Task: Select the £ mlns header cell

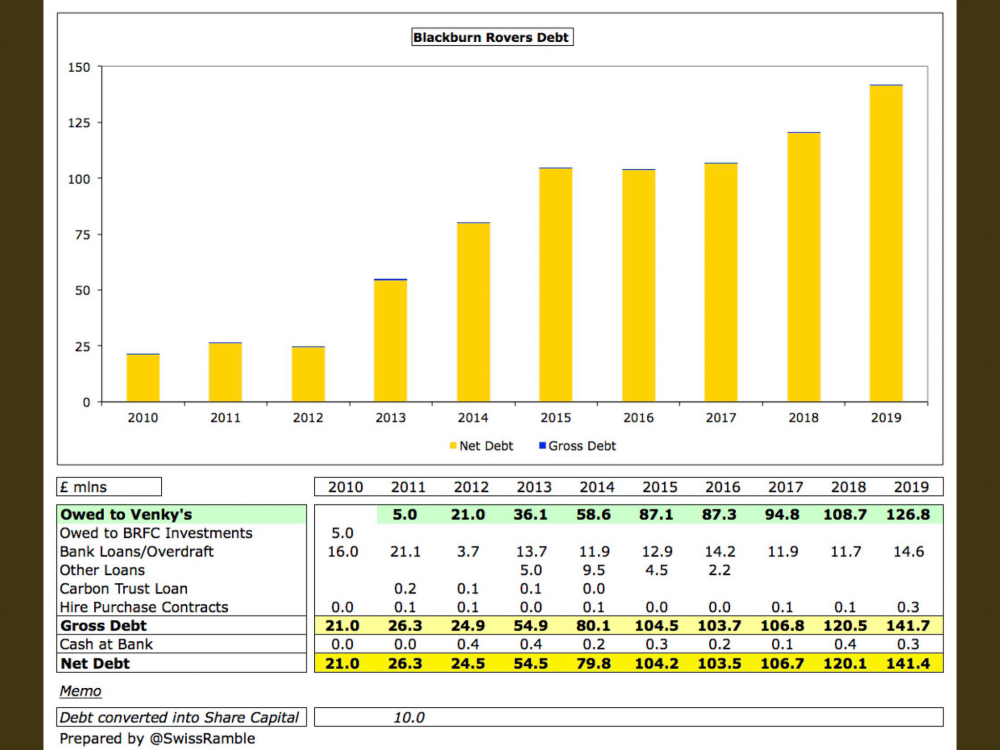Action: [109, 487]
